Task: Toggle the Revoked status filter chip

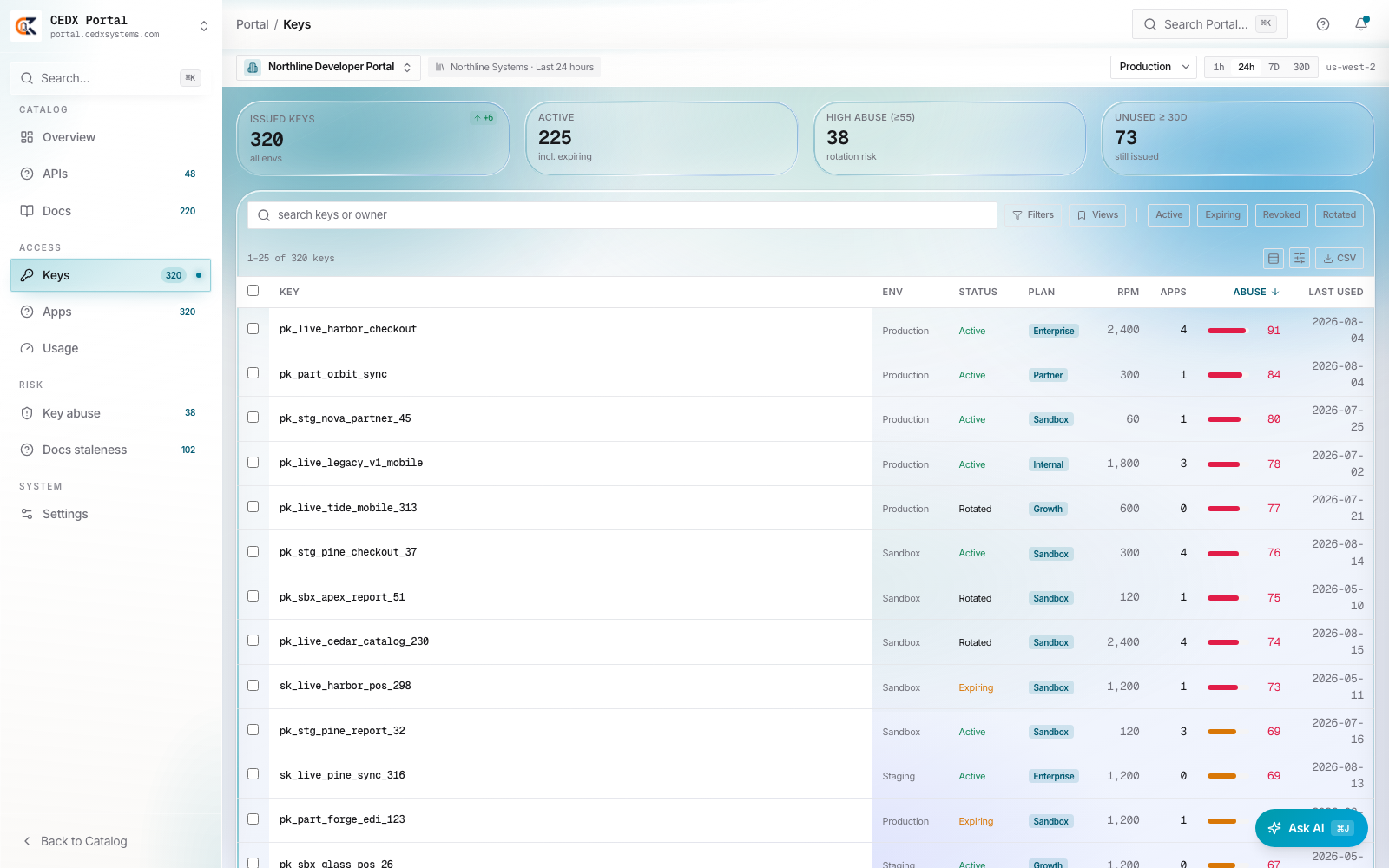Action: coord(1281,215)
